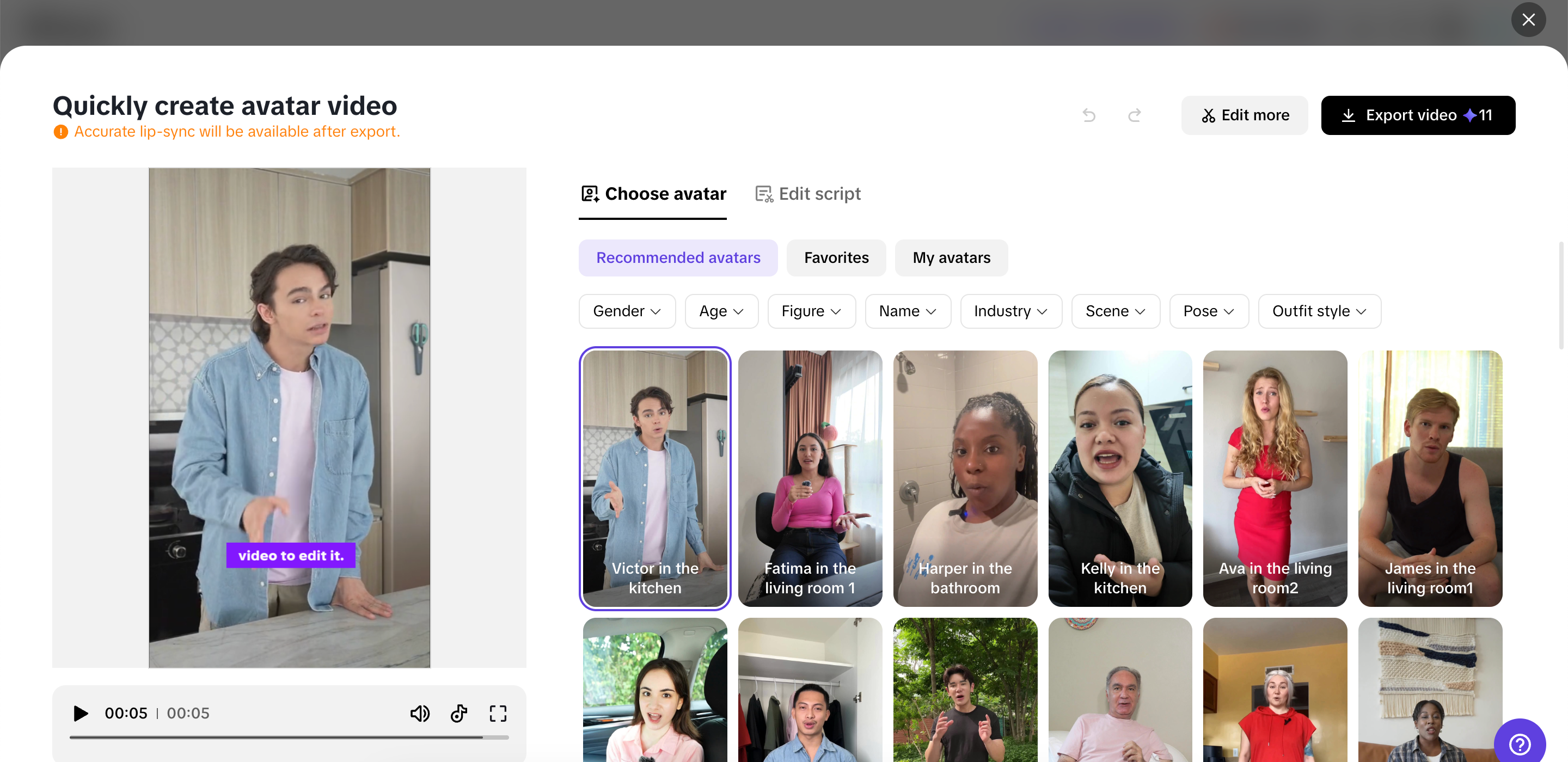This screenshot has height=762, width=1568.
Task: Select the Fatima in the living room avatar
Action: [810, 479]
